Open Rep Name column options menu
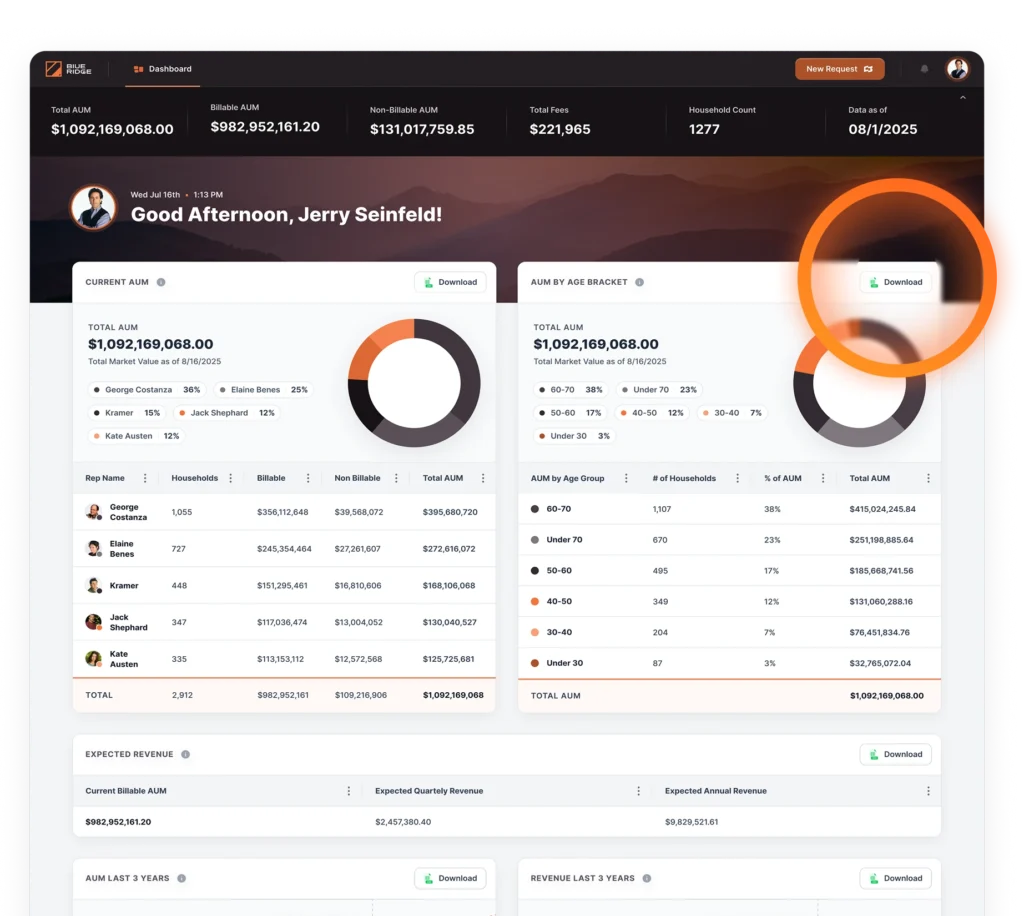Viewport: 1024px width, 916px height. tap(145, 478)
